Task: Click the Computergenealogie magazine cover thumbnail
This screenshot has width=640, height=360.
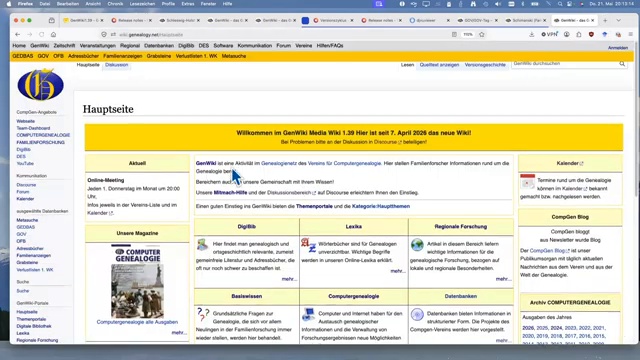Action: [137, 282]
